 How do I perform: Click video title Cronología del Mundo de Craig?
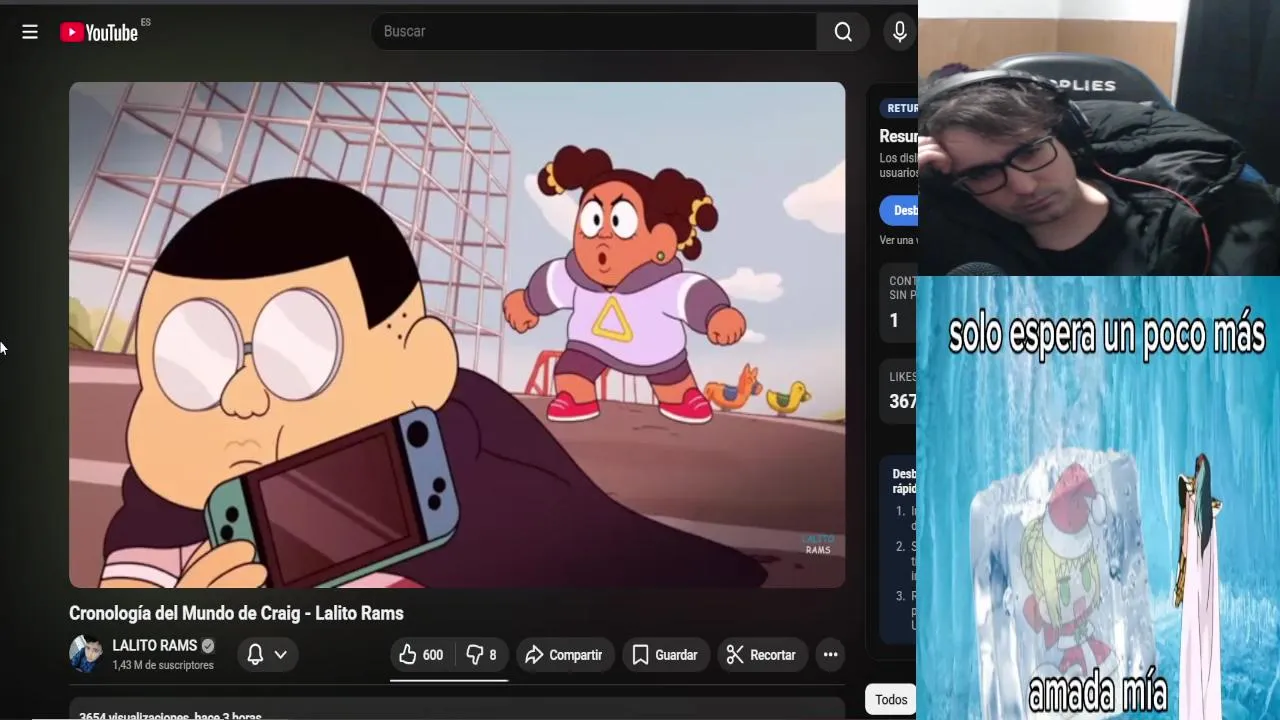(236, 613)
